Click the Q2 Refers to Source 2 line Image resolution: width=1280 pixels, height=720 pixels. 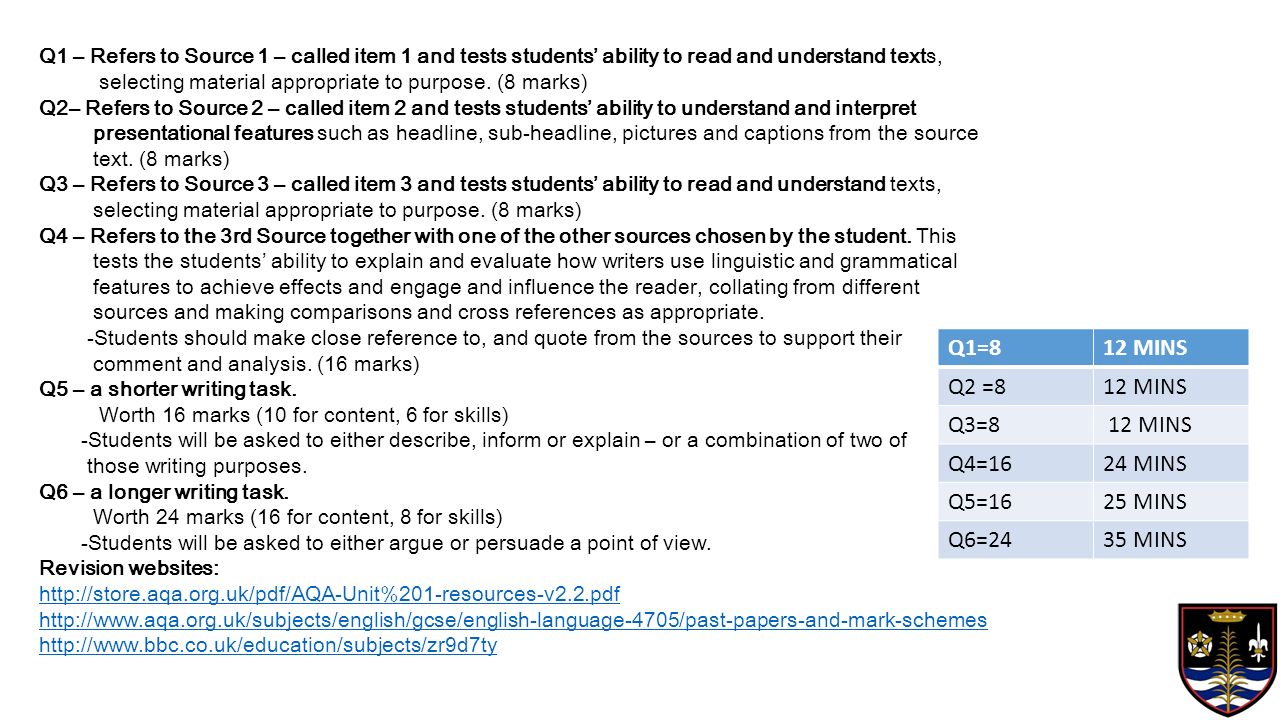[478, 108]
